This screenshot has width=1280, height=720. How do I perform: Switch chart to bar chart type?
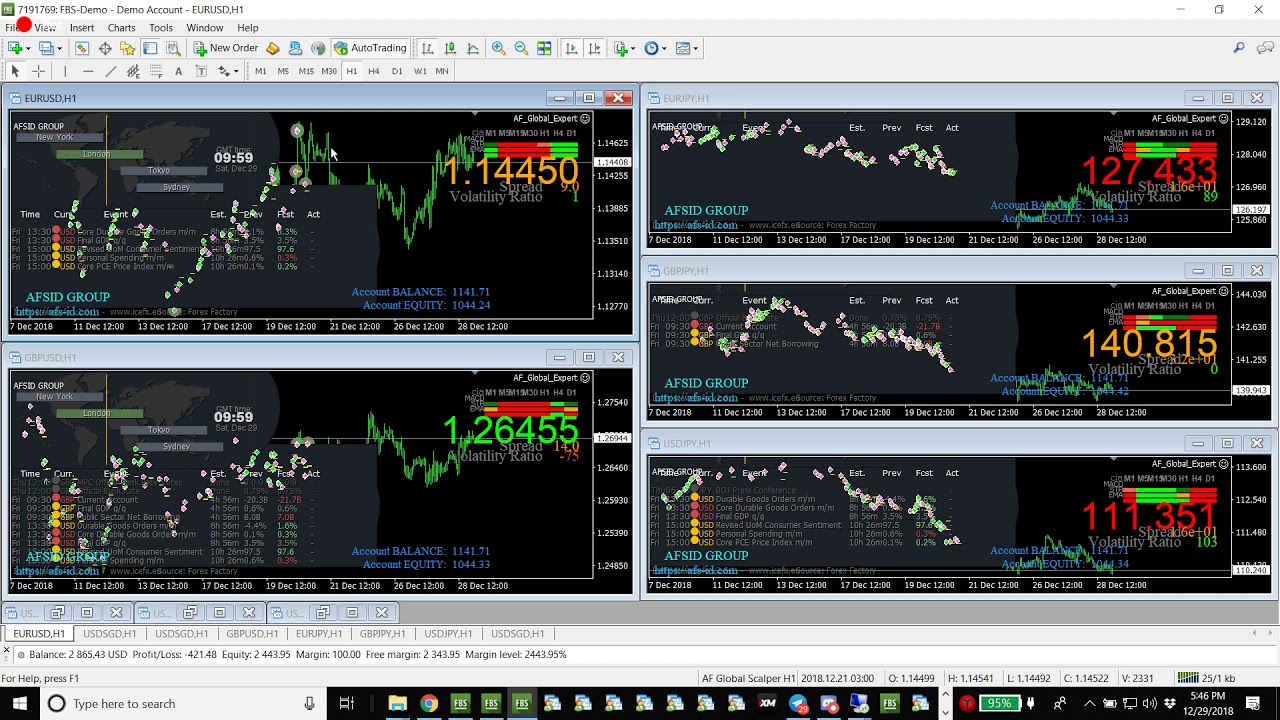pos(427,48)
